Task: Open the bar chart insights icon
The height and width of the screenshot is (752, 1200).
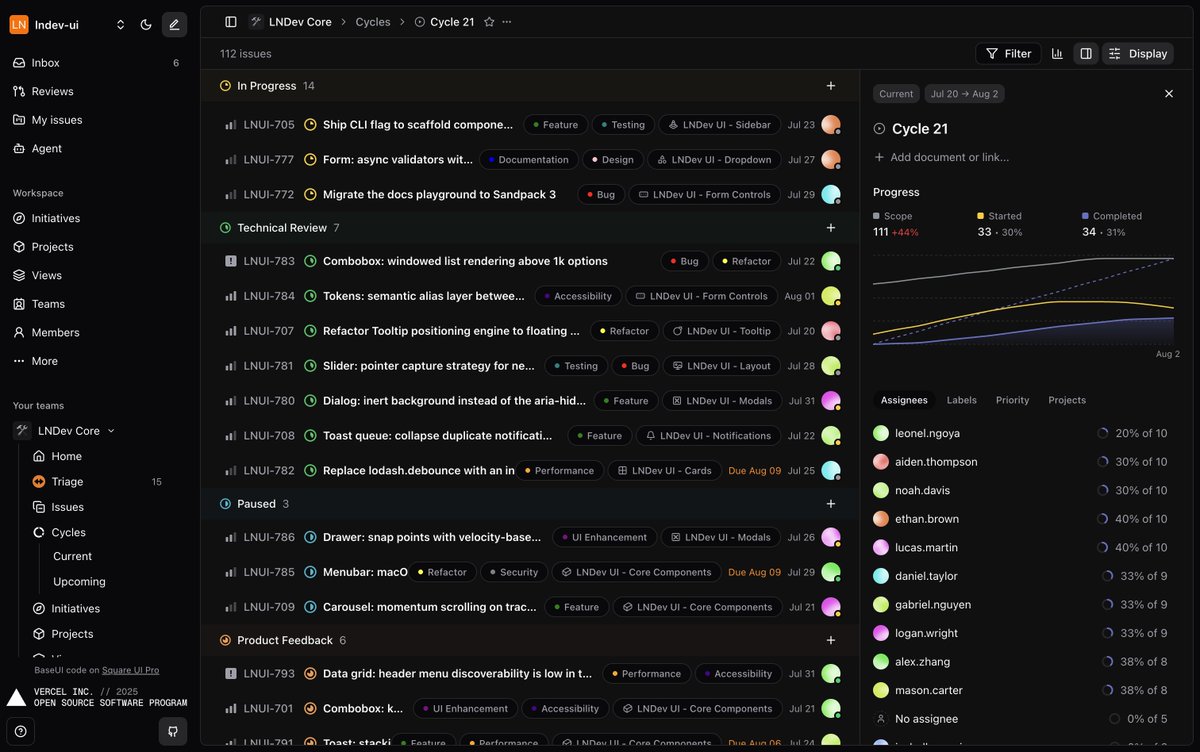Action: pyautogui.click(x=1057, y=54)
